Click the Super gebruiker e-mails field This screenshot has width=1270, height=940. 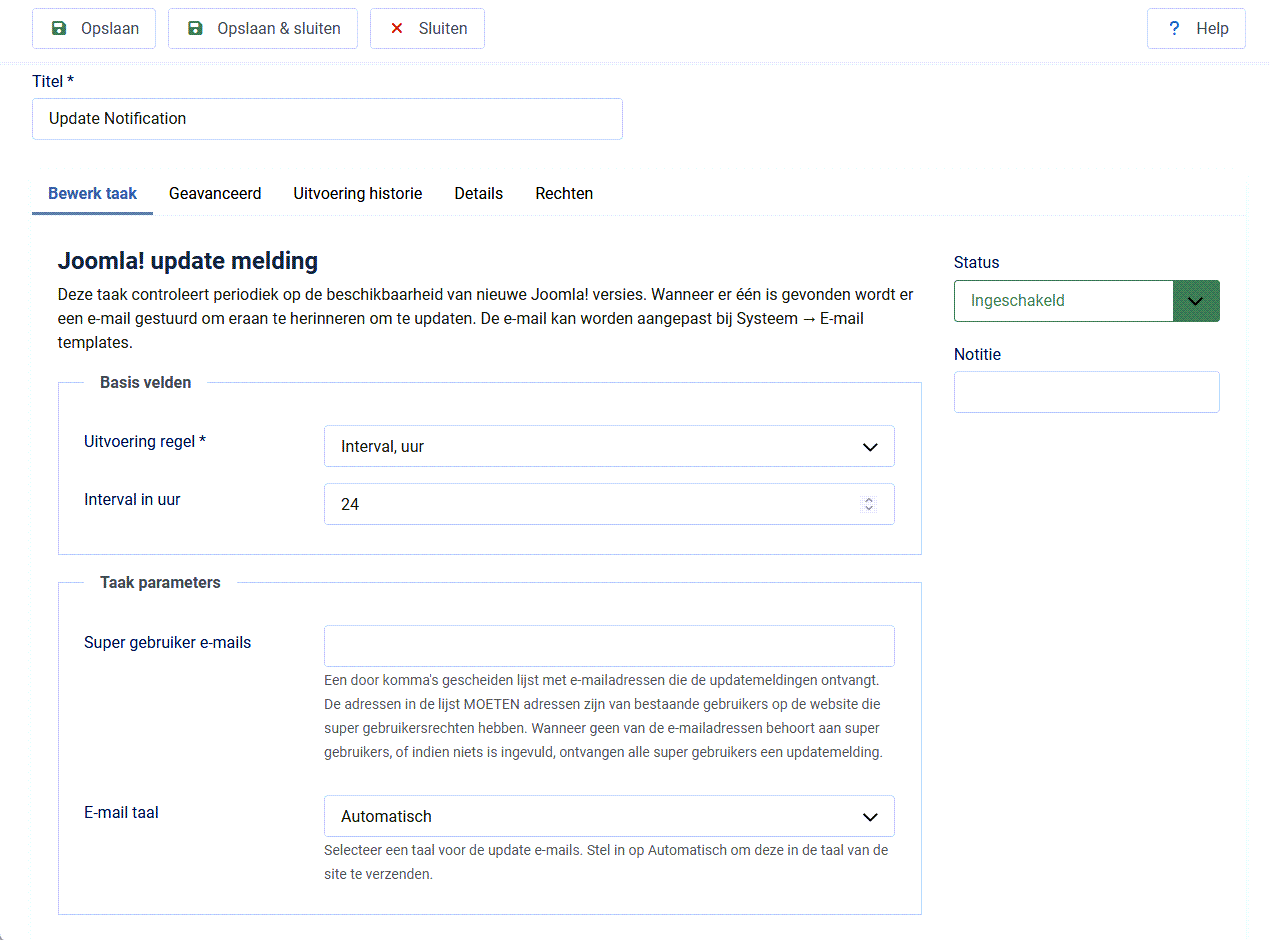pos(609,646)
